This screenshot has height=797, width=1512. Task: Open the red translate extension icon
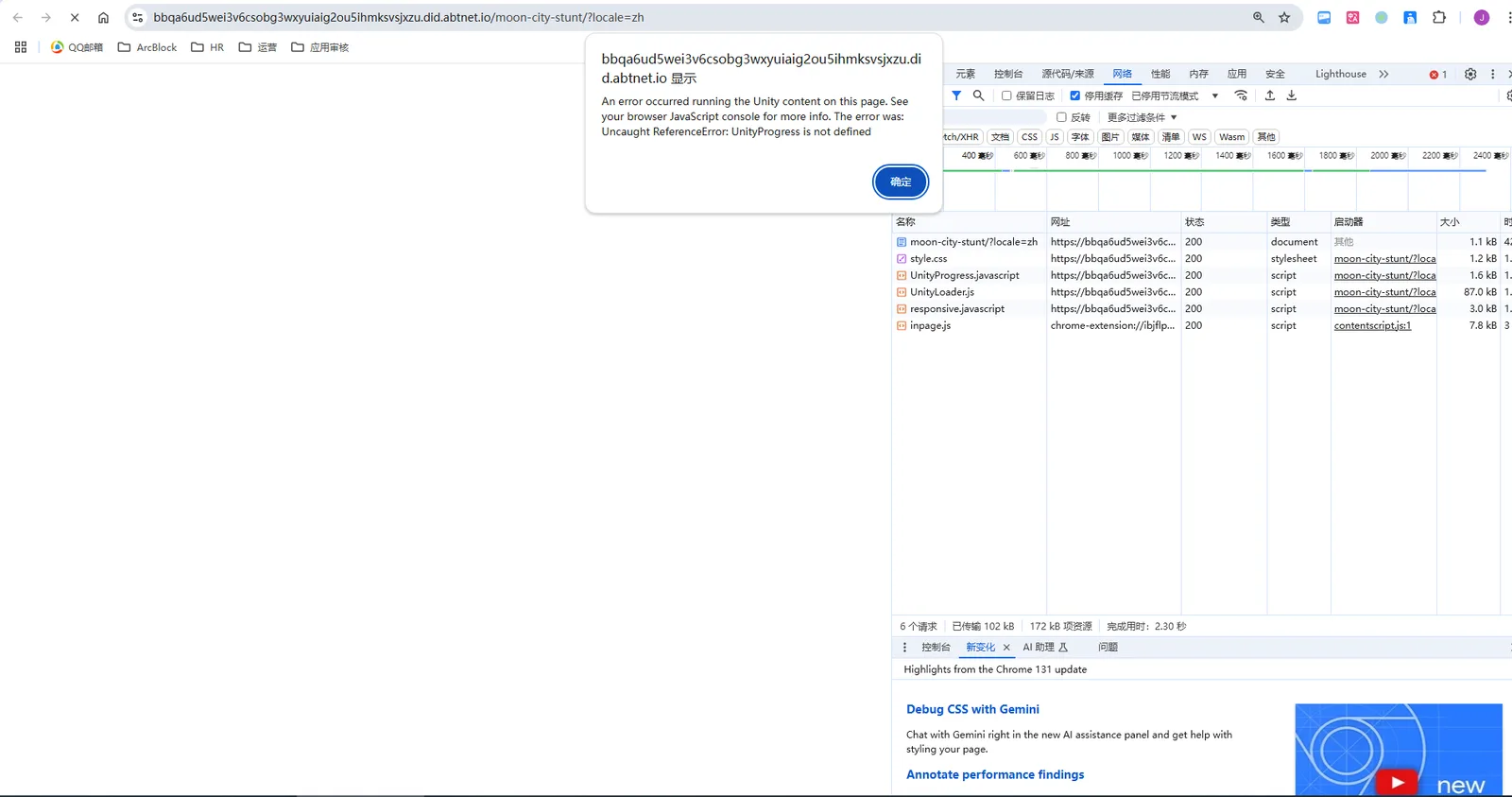tap(1352, 17)
